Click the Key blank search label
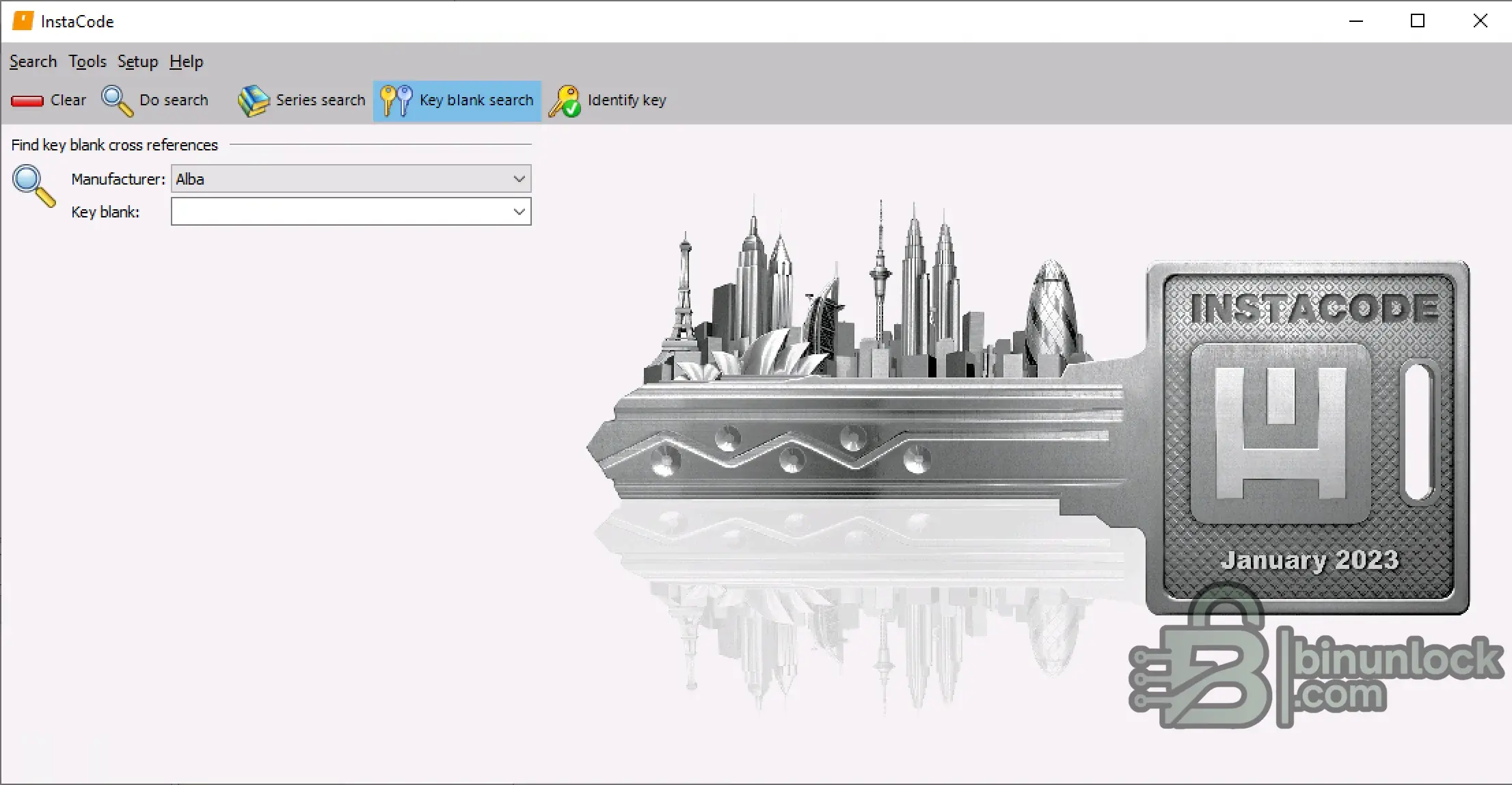The height and width of the screenshot is (785, 1512). (476, 100)
